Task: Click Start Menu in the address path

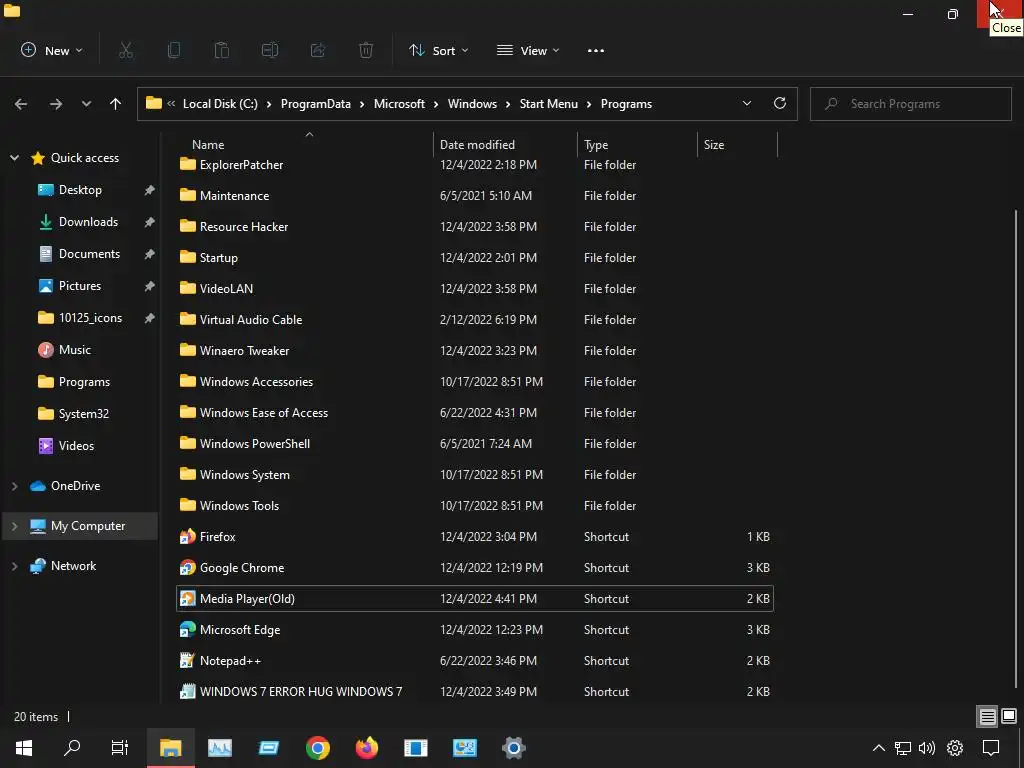Action: (549, 104)
